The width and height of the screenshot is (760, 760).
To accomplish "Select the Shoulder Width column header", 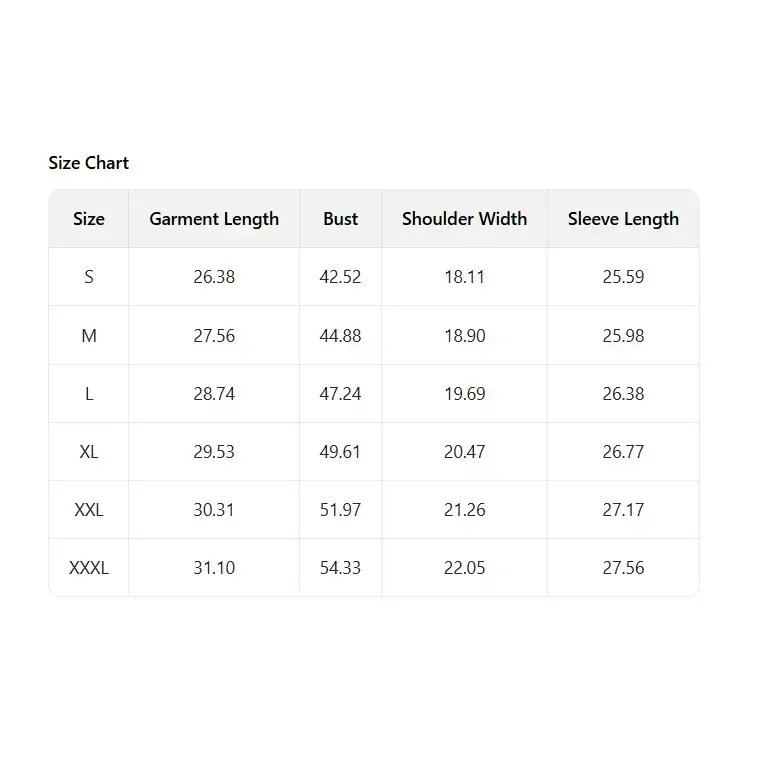I will pos(464,219).
